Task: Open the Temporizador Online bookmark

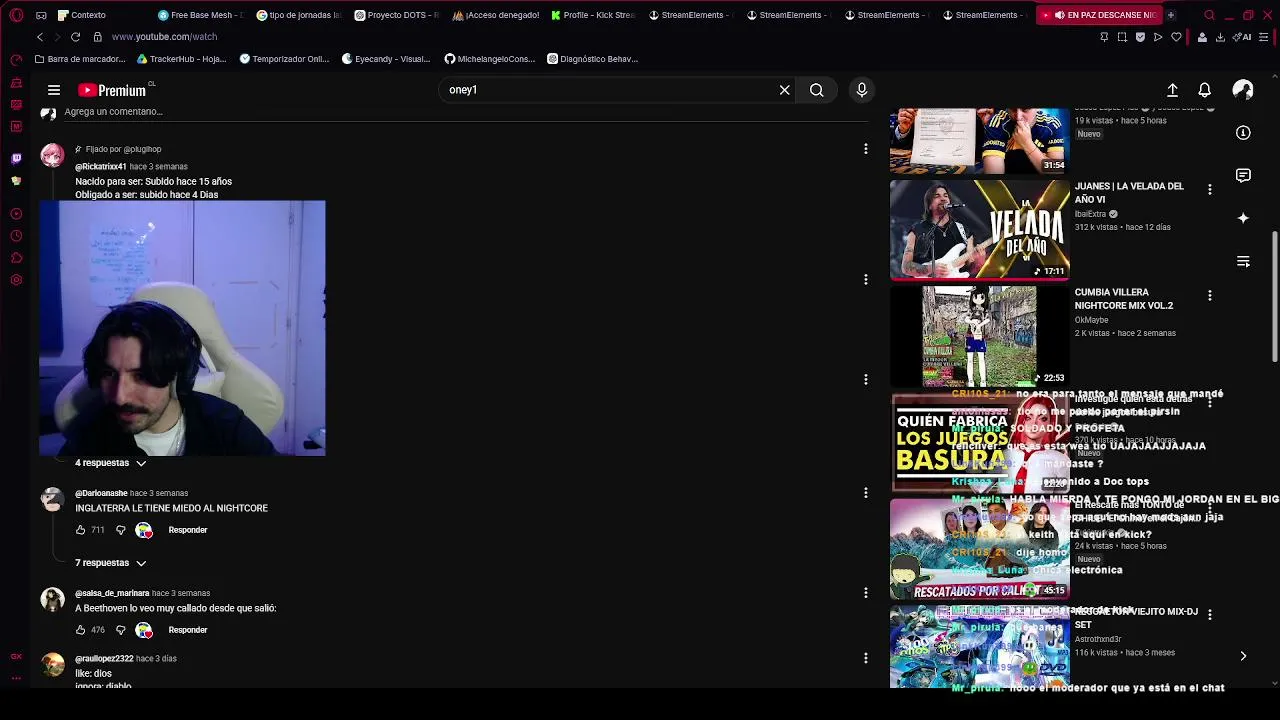Action: (x=284, y=59)
